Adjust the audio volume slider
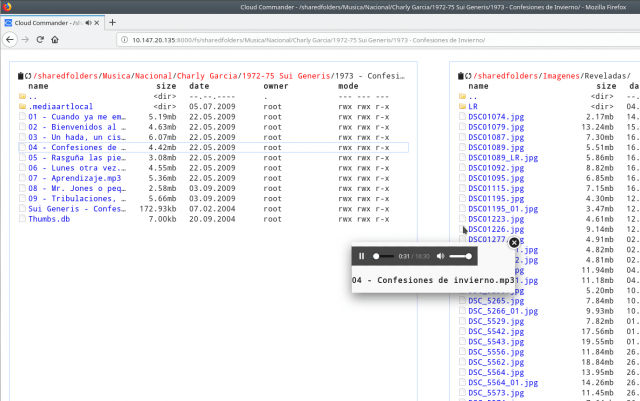 pos(461,257)
